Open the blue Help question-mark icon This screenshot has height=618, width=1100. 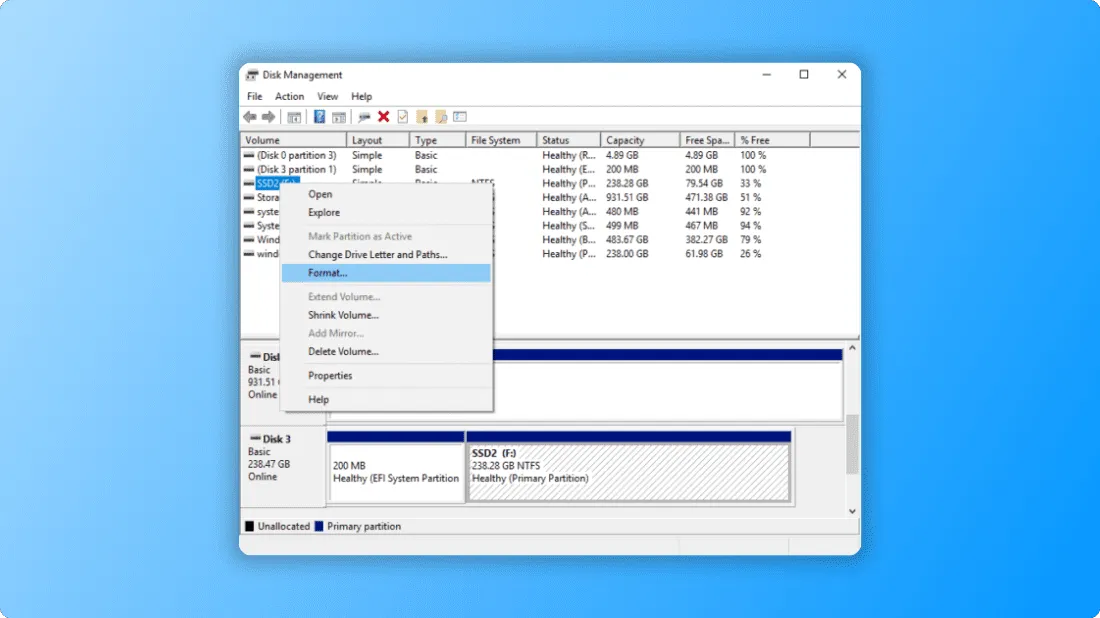[319, 116]
